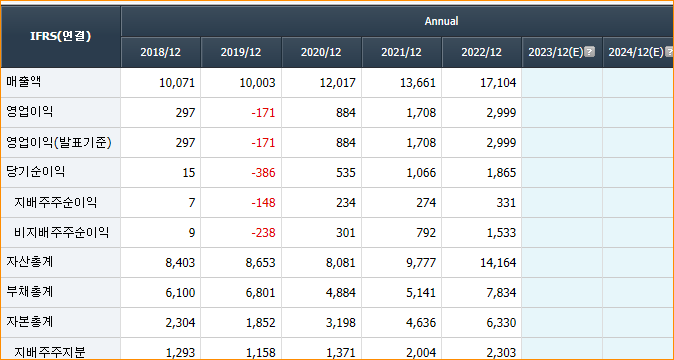Click the red value -386
Image resolution: width=674 pixels, height=360 pixels.
tap(263, 173)
